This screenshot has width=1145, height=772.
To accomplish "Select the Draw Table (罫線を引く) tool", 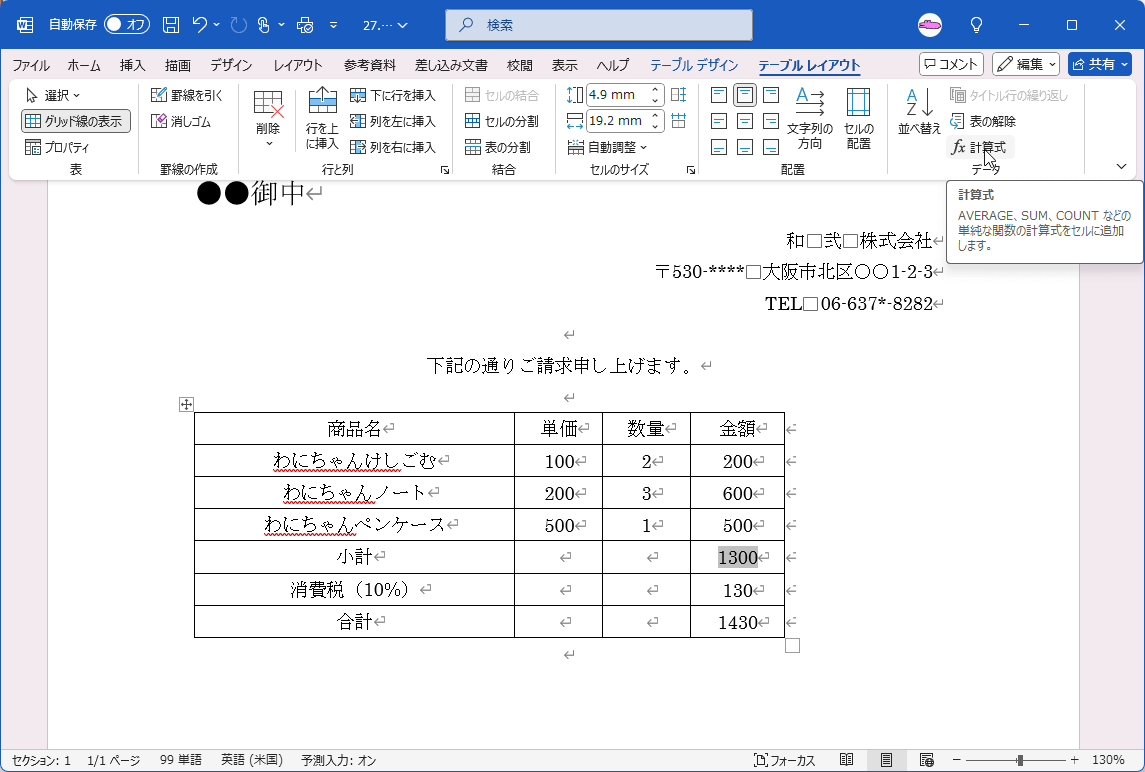I will pyautogui.click(x=187, y=95).
